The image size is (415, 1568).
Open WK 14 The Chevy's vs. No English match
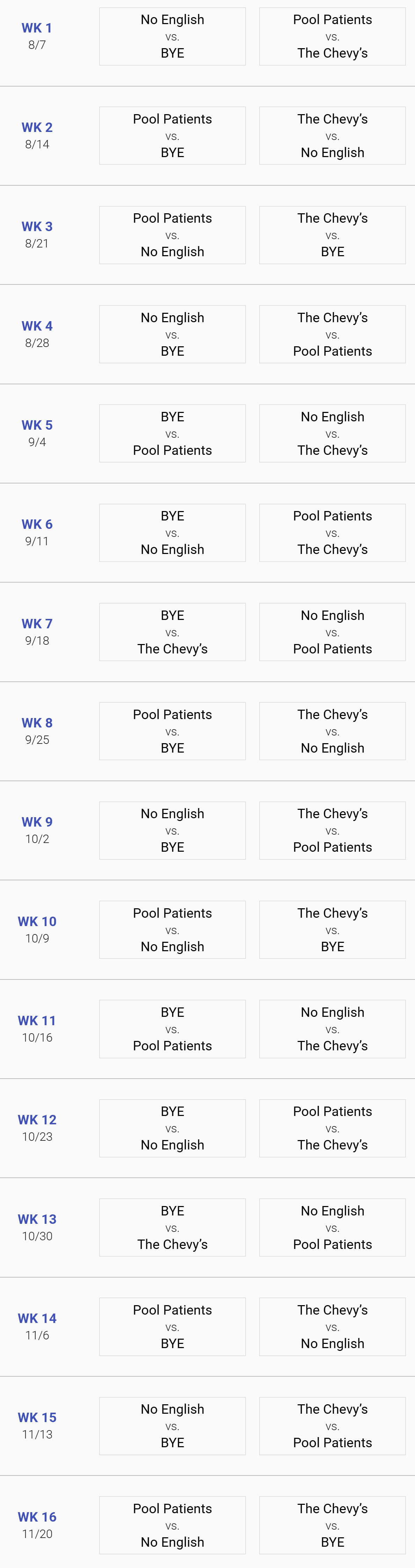click(332, 1326)
